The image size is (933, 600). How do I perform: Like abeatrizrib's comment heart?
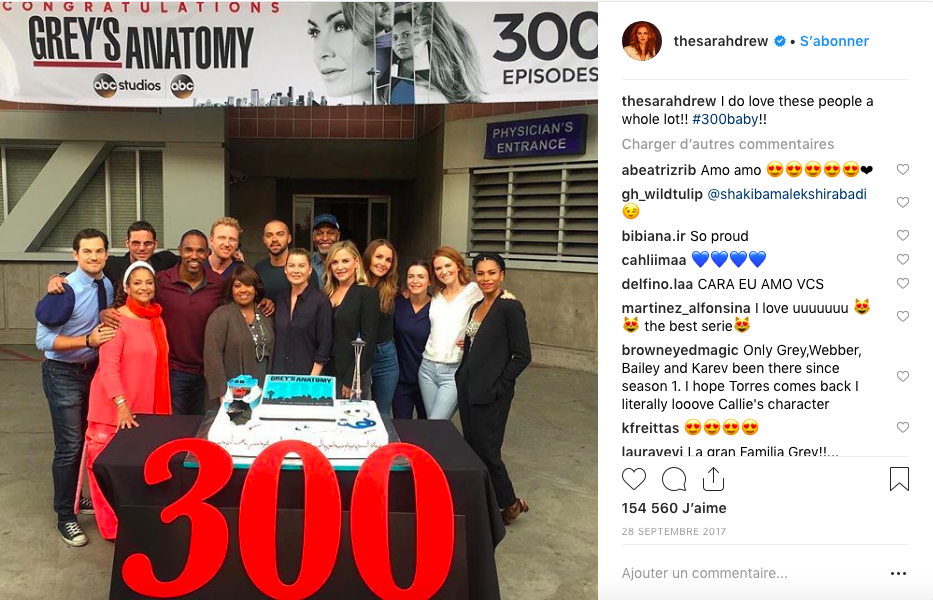(x=903, y=169)
